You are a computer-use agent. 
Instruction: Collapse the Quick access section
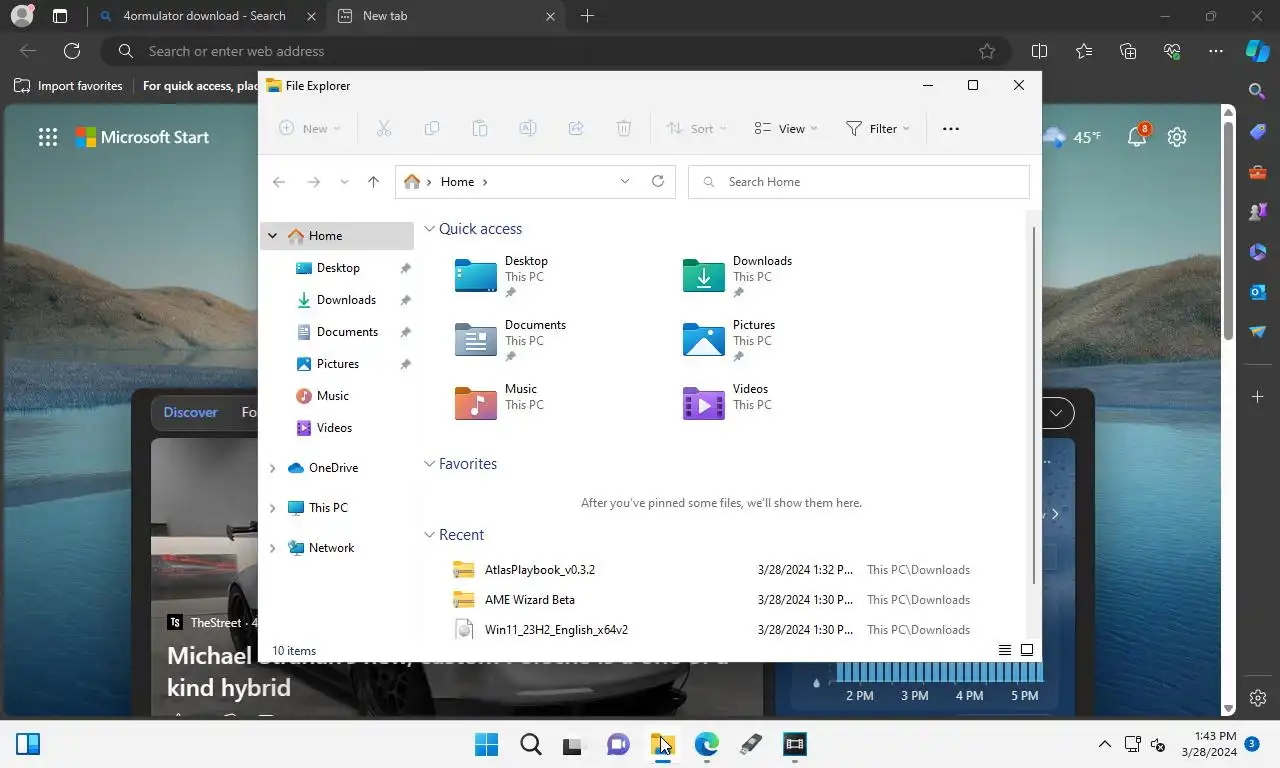click(430, 229)
